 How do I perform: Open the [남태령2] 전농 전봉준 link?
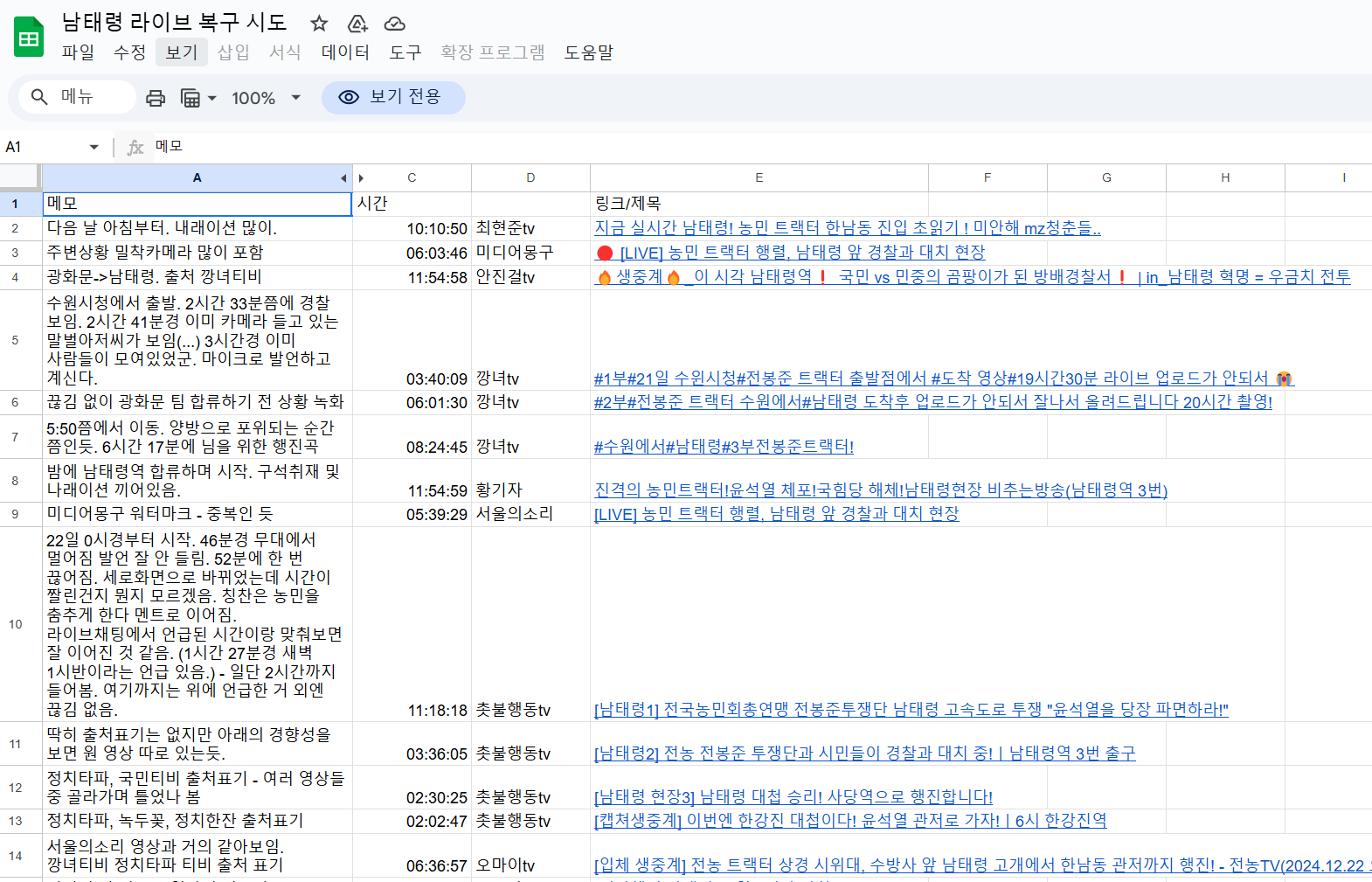coord(864,754)
